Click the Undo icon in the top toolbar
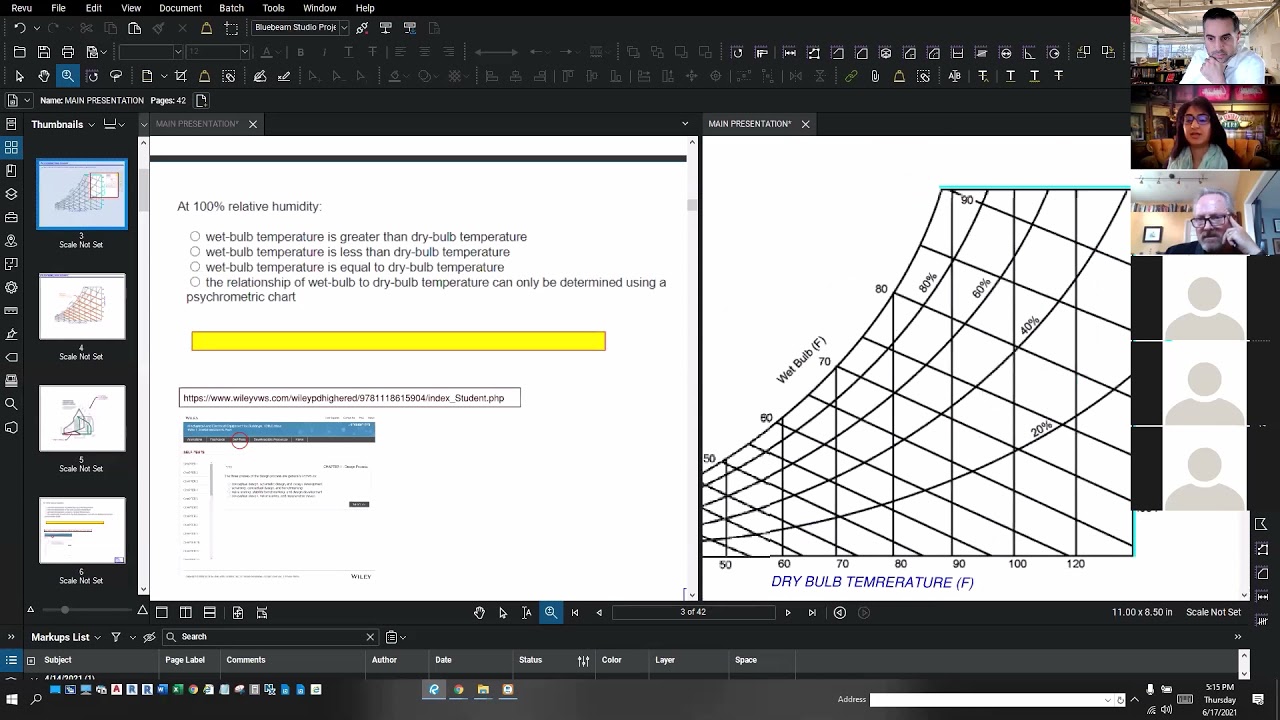Viewport: 1280px width, 720px height. click(19, 28)
